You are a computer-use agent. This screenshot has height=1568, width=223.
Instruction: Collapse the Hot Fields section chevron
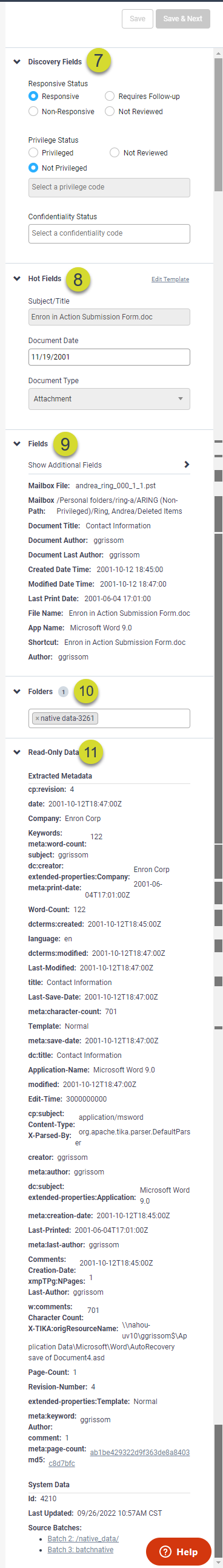click(17, 279)
